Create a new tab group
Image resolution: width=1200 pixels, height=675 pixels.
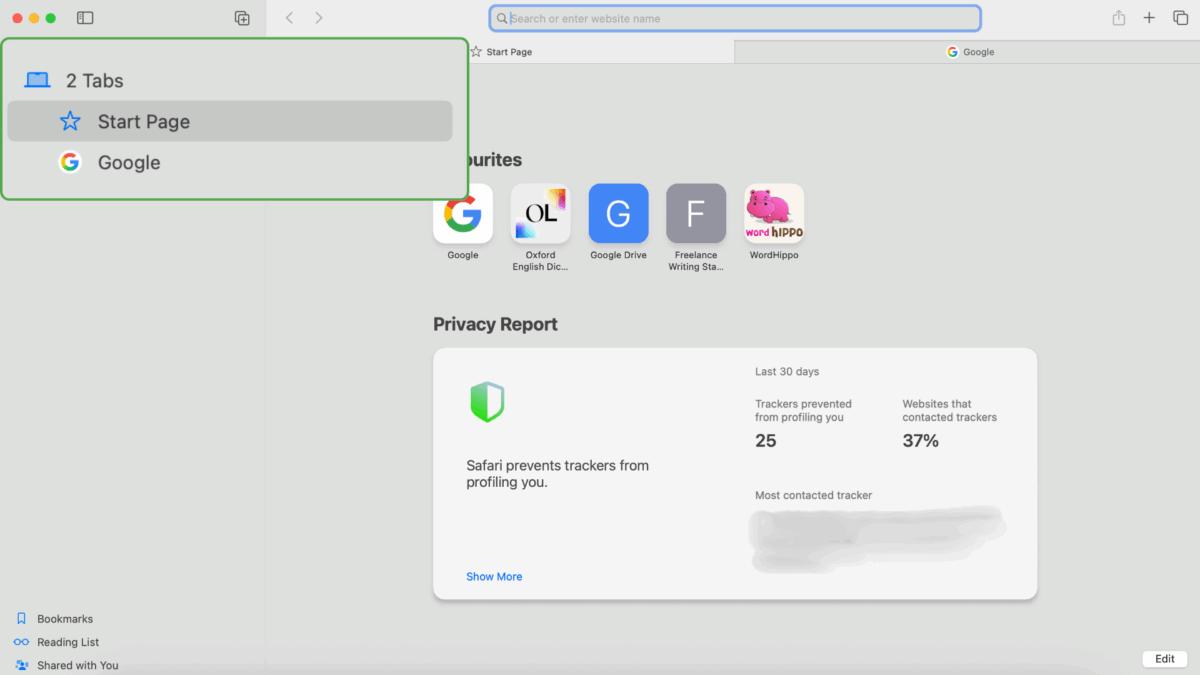(242, 18)
